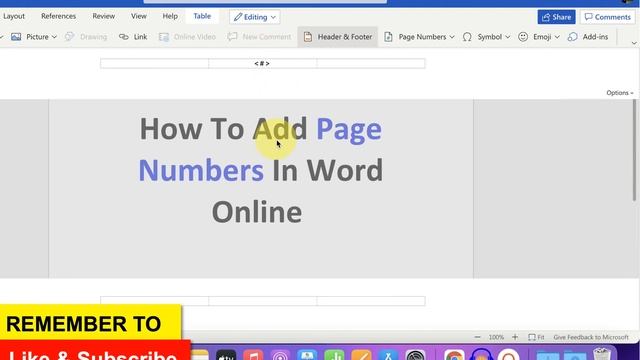Open the Music app in the Dock
The image size is (640, 360).
(253, 356)
